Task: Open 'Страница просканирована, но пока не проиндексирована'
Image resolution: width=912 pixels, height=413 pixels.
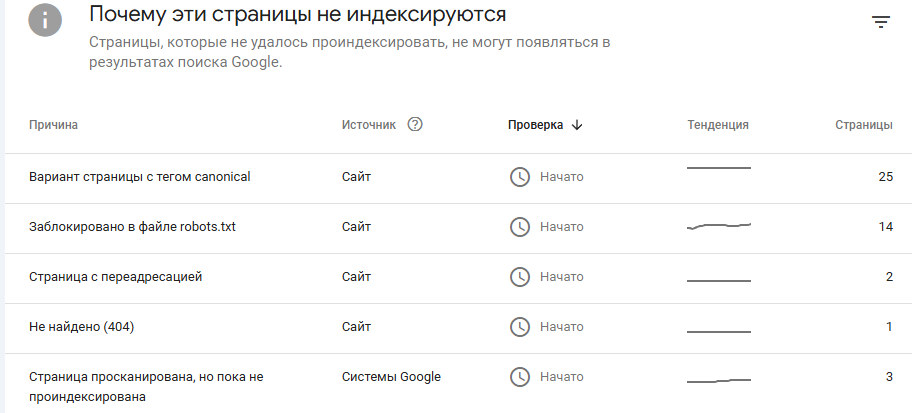Action: tap(146, 387)
